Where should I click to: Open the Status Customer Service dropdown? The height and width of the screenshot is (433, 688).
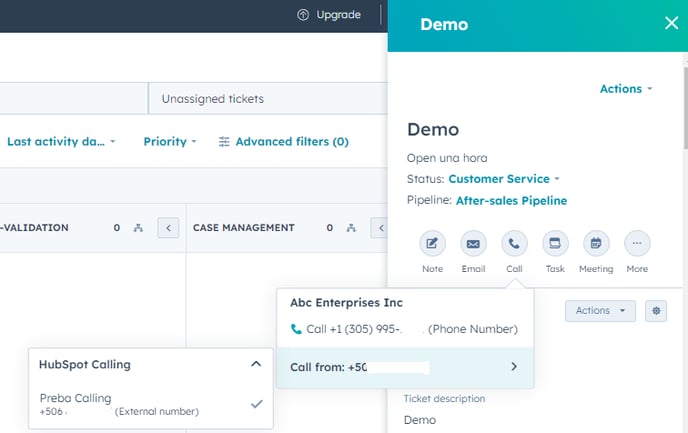coord(503,179)
